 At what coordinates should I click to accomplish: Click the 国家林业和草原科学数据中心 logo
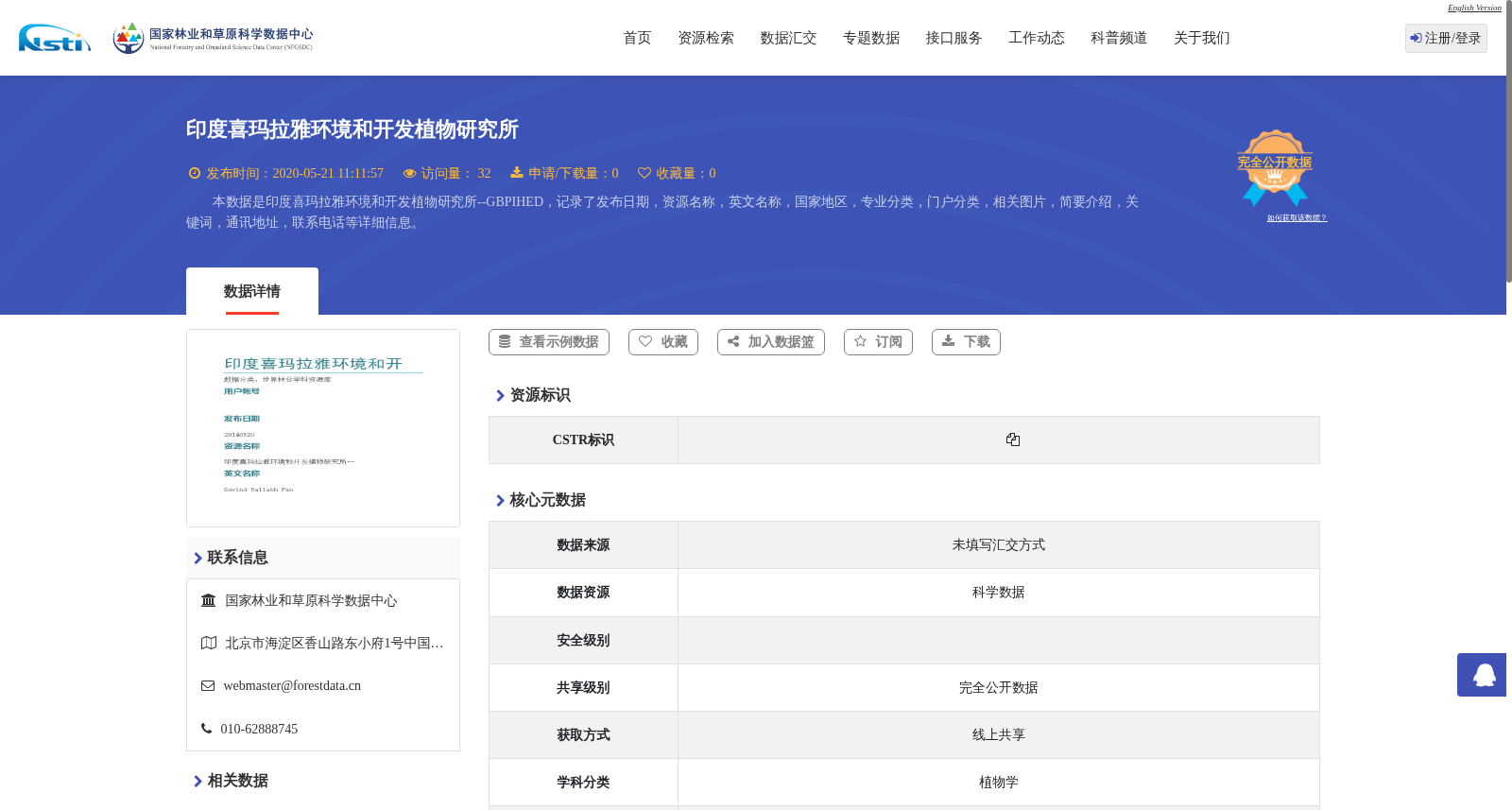pos(213,38)
